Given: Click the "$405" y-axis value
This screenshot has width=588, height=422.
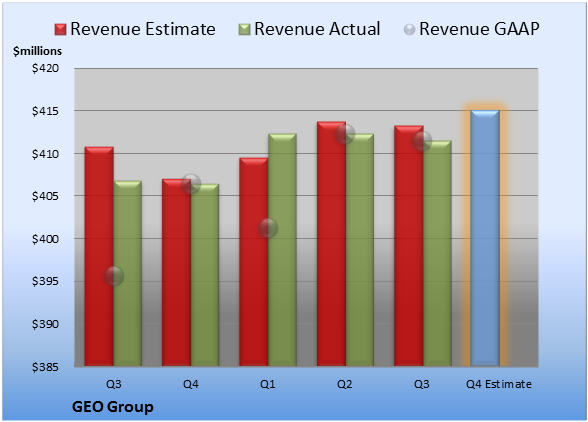Looking at the screenshot, I should coord(45,196).
